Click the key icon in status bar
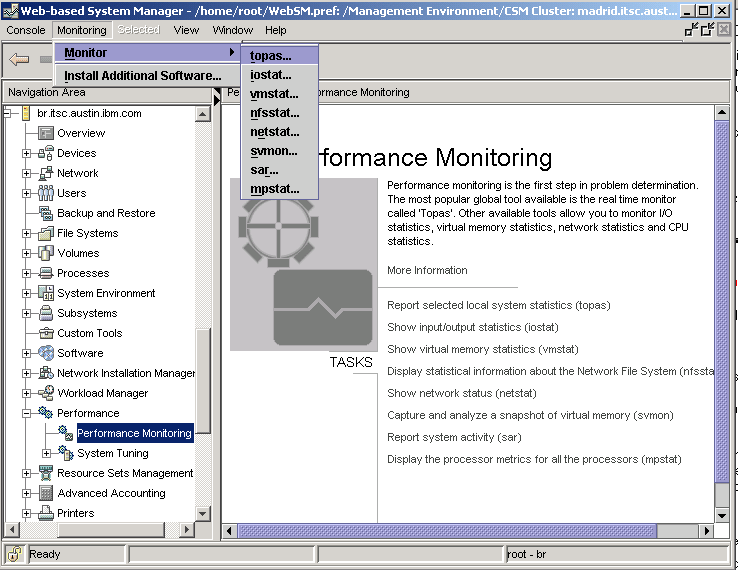This screenshot has height=570, width=738. 14,554
